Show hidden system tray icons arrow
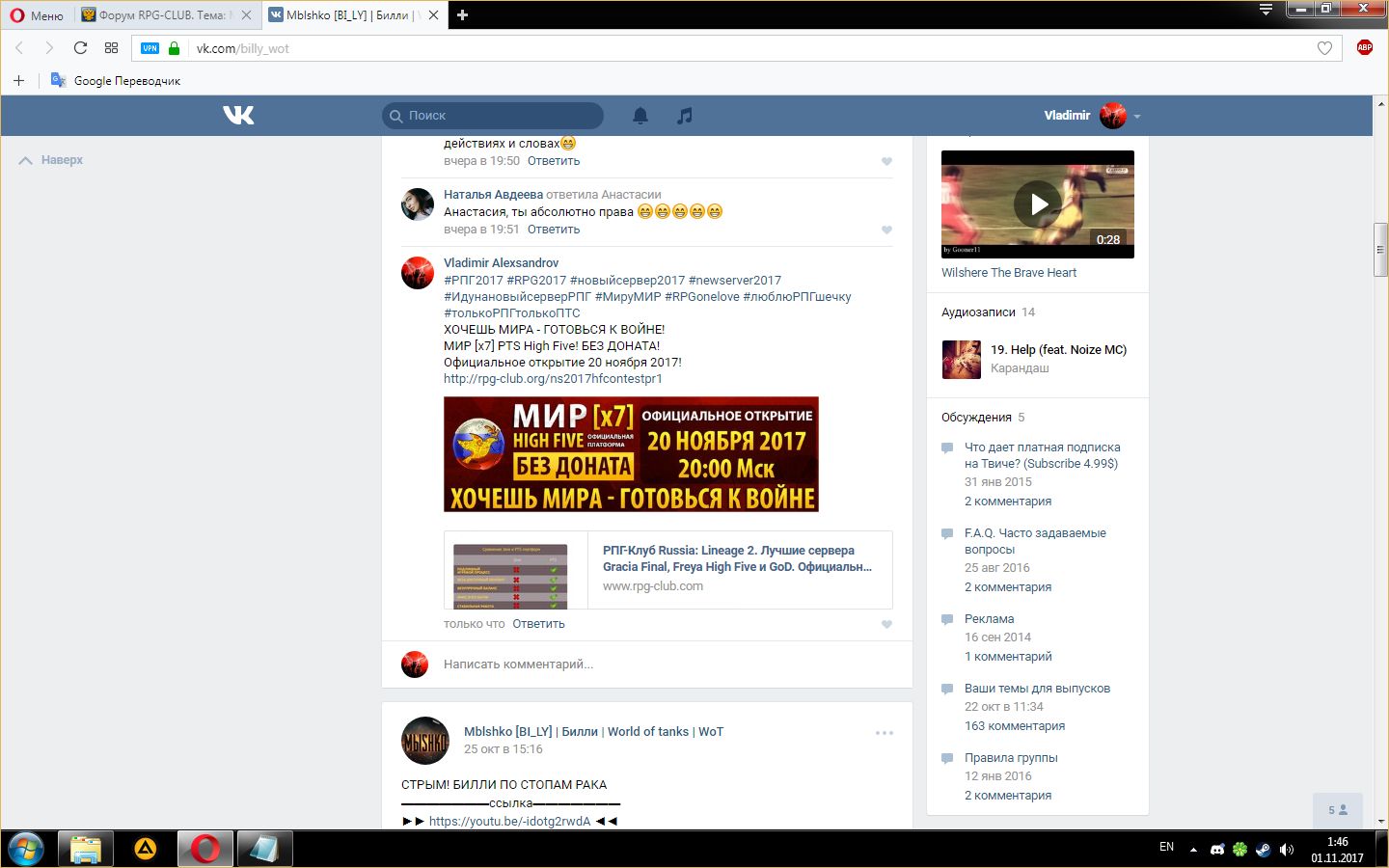Screen dimensions: 1389x868 [x=1193, y=850]
